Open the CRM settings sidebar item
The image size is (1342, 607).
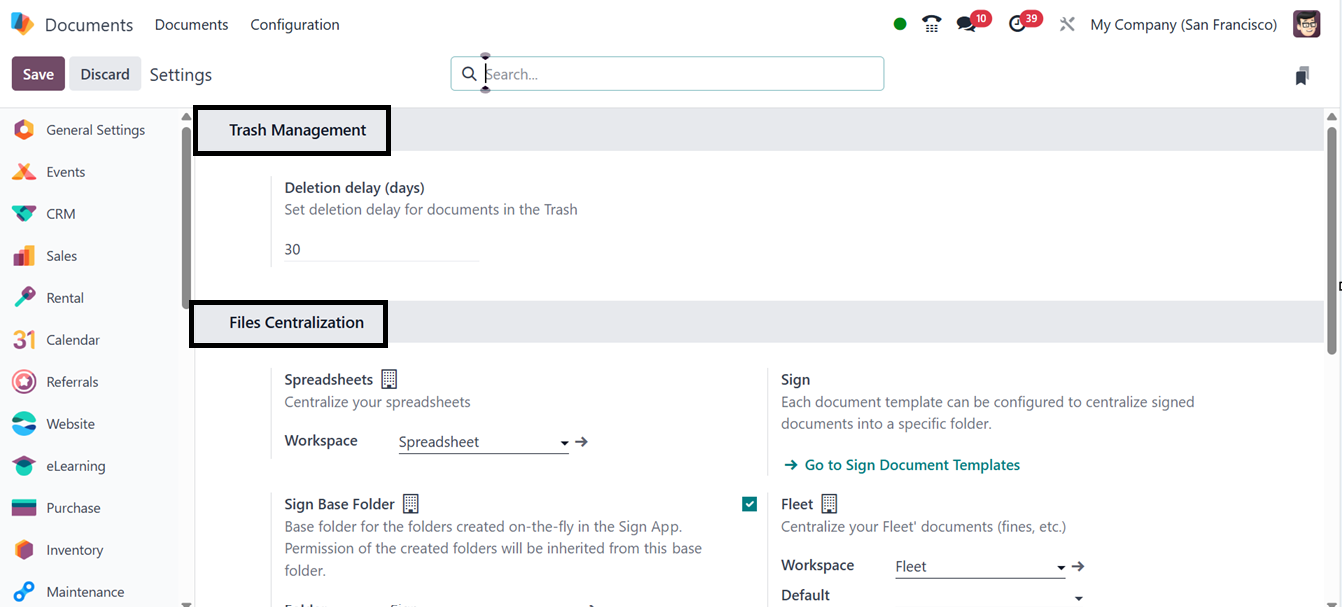[60, 214]
